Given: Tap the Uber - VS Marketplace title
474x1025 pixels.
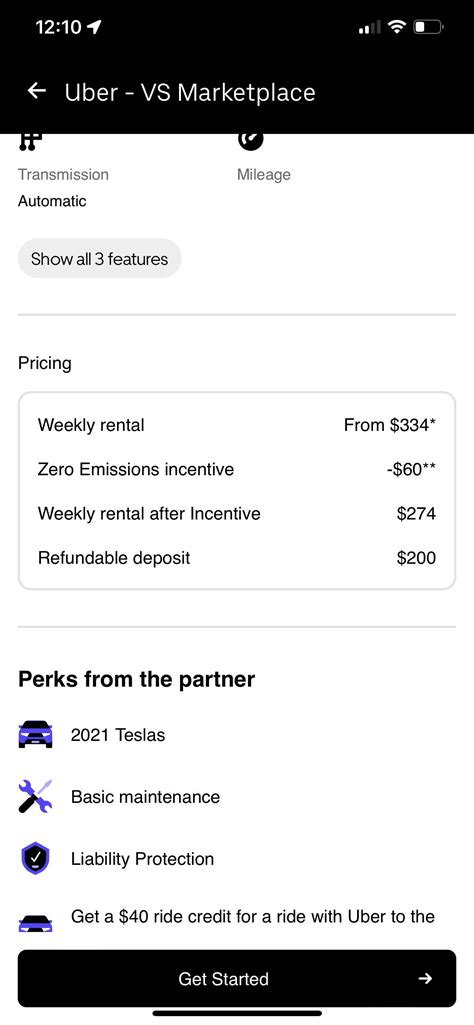Looking at the screenshot, I should coord(190,92).
